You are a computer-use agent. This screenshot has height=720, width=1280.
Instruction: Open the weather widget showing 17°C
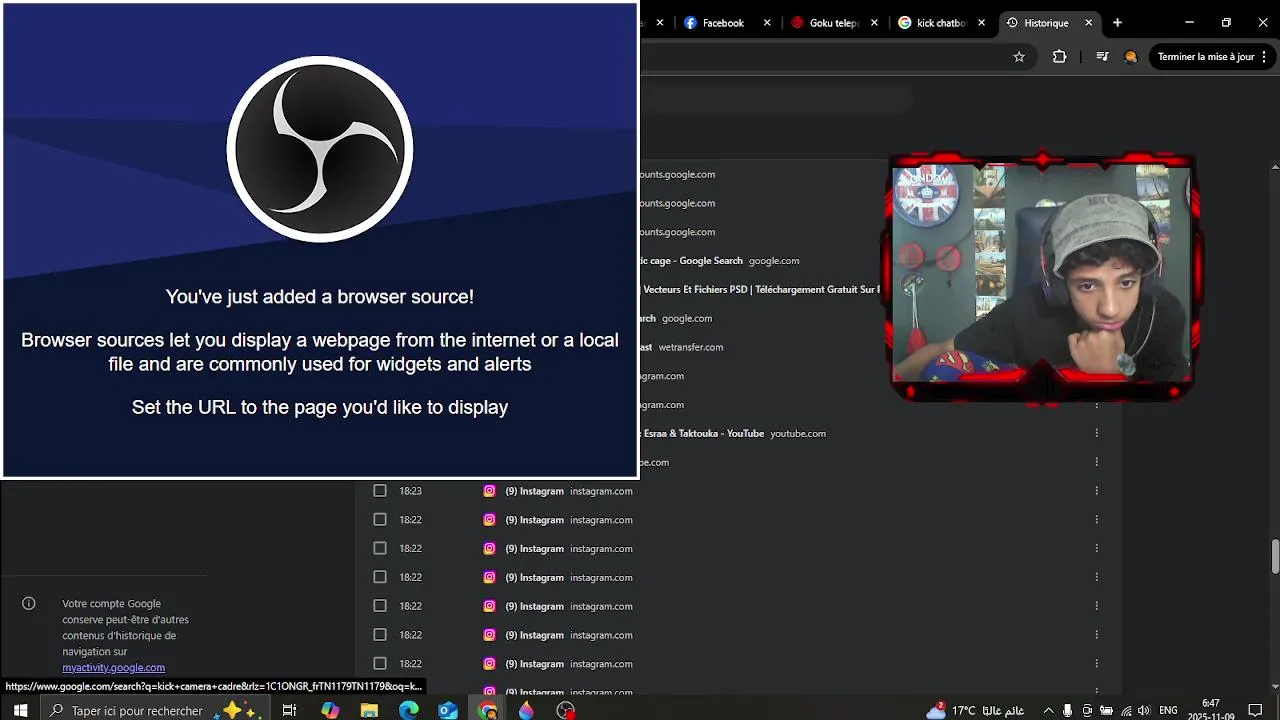point(975,710)
